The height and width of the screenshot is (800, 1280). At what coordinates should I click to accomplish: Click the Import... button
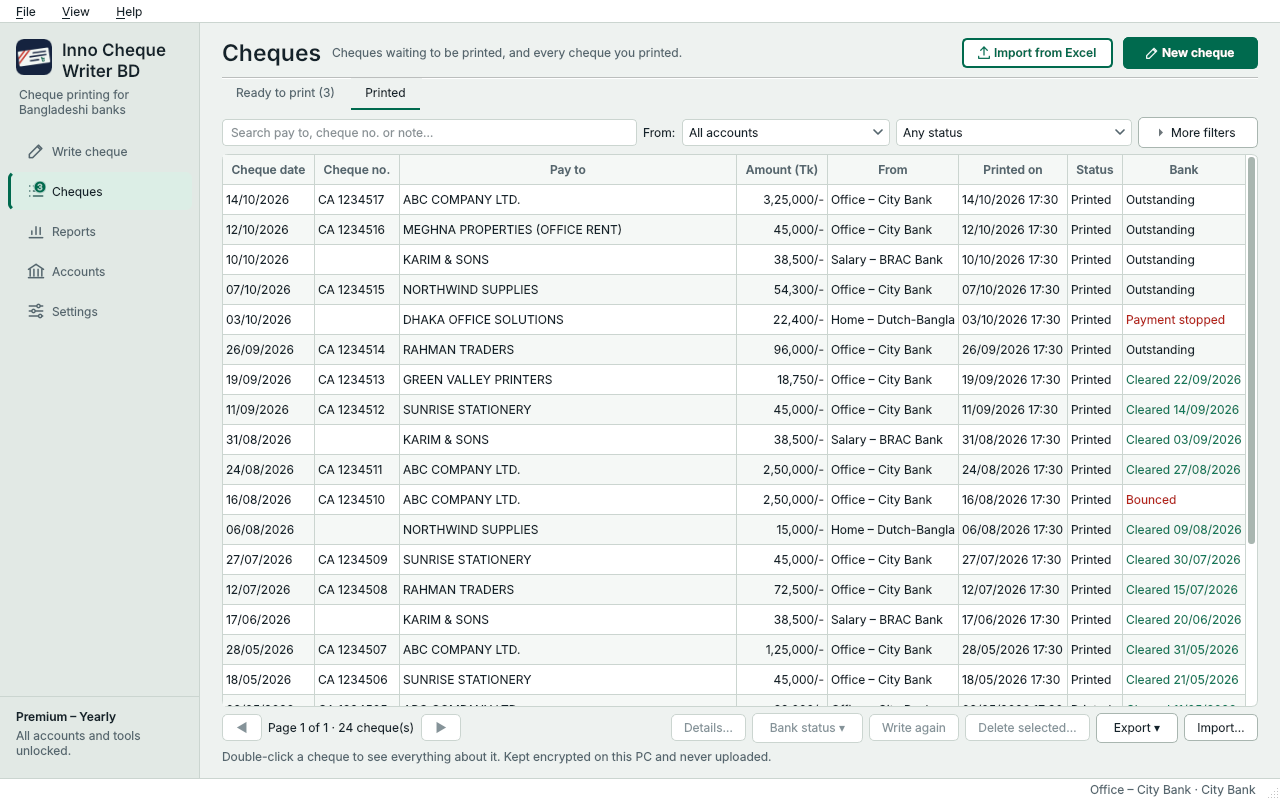tap(1221, 728)
